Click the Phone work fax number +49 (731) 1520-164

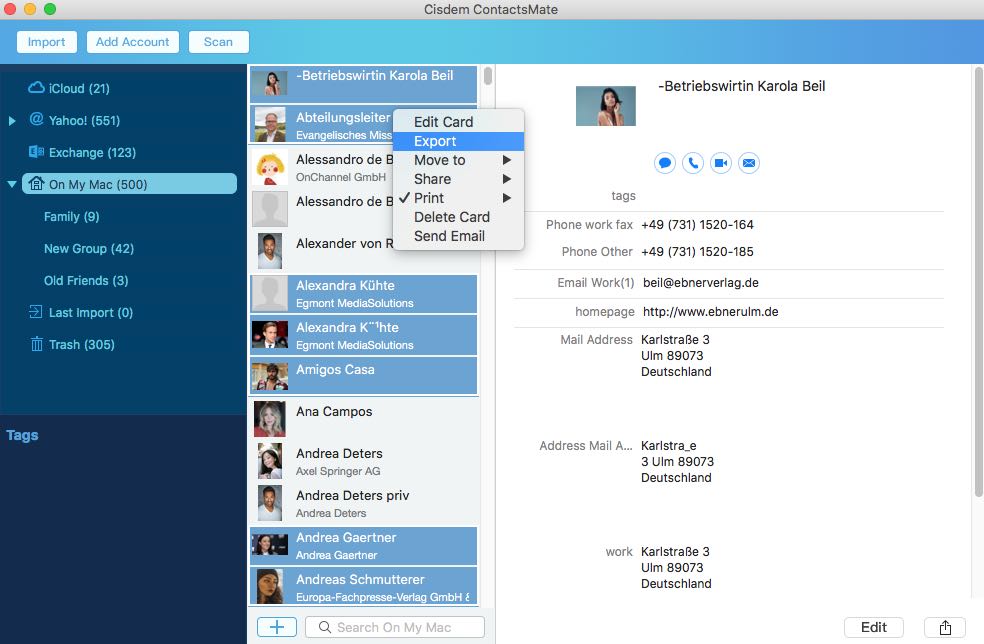(x=697, y=225)
